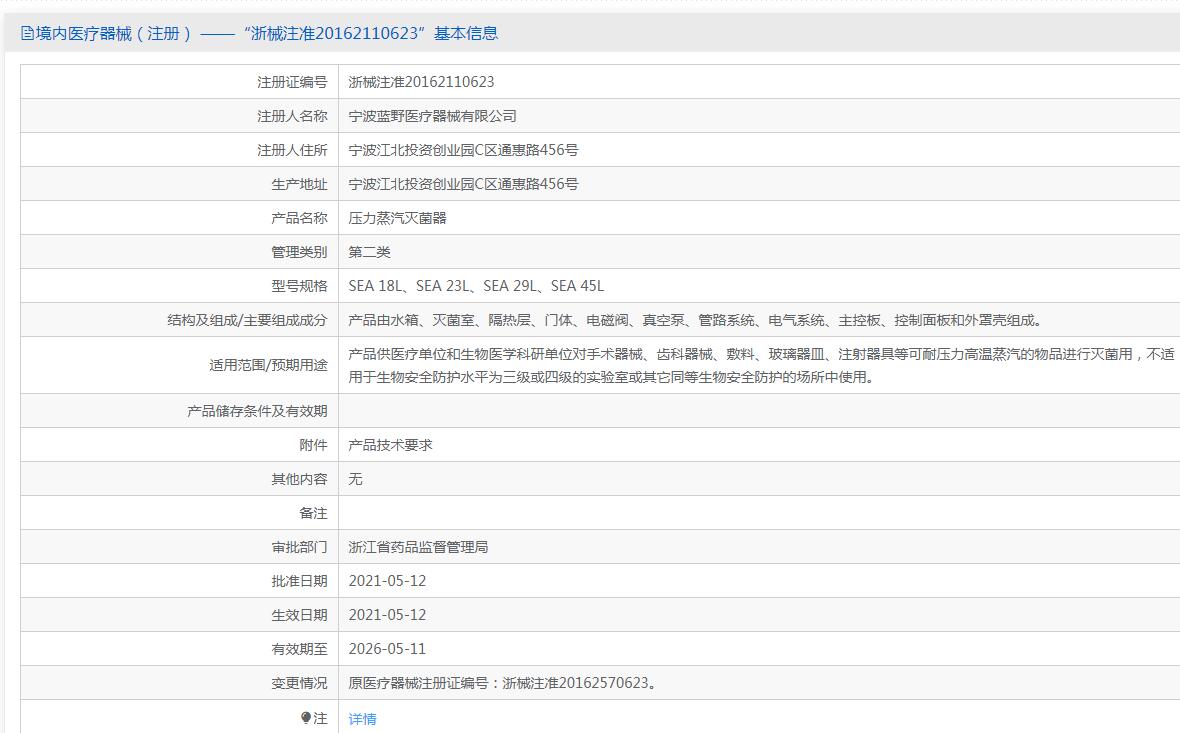Image resolution: width=1180 pixels, height=733 pixels.
Task: Click the 备注 label
Action: point(313,513)
